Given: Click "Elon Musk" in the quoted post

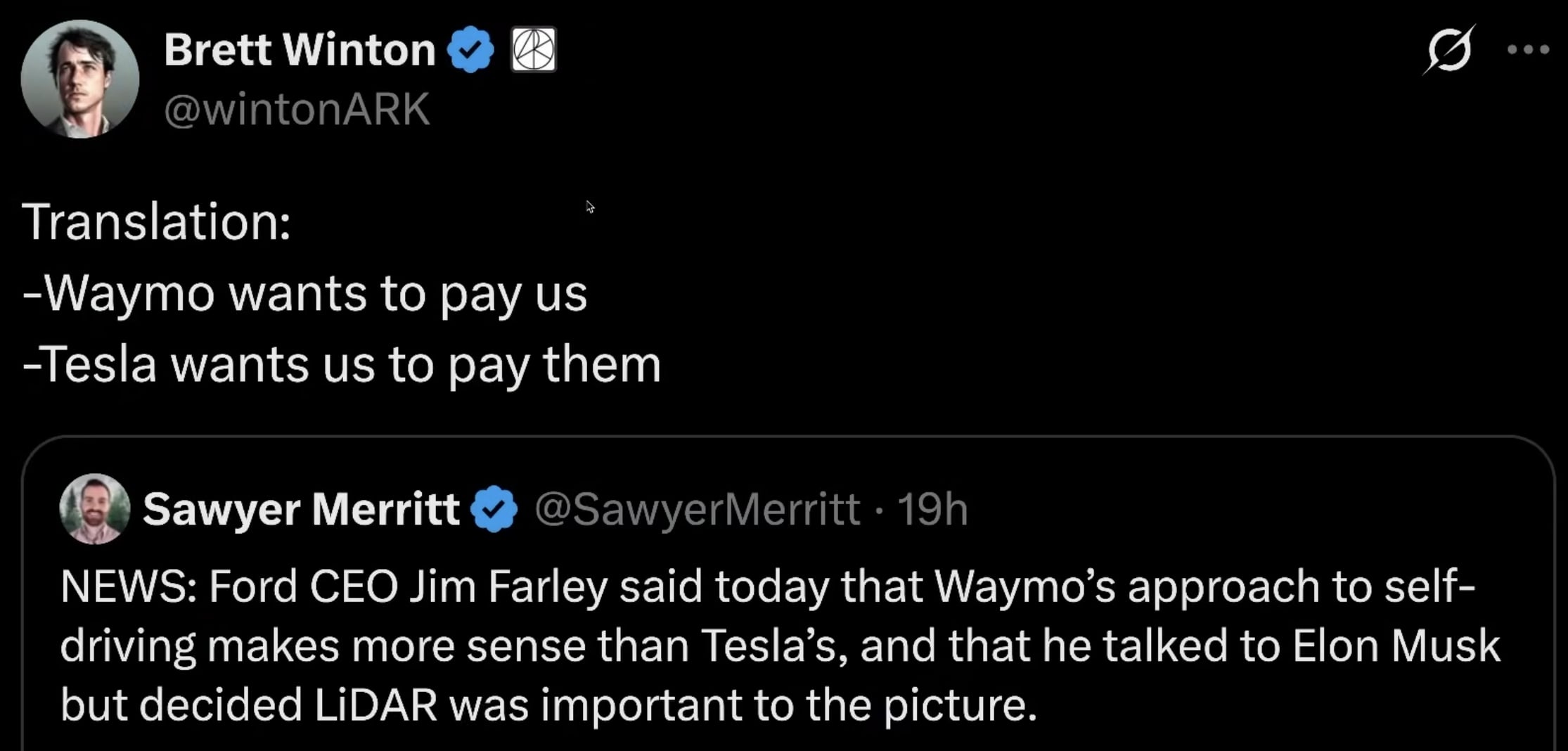Looking at the screenshot, I should 1396,646.
